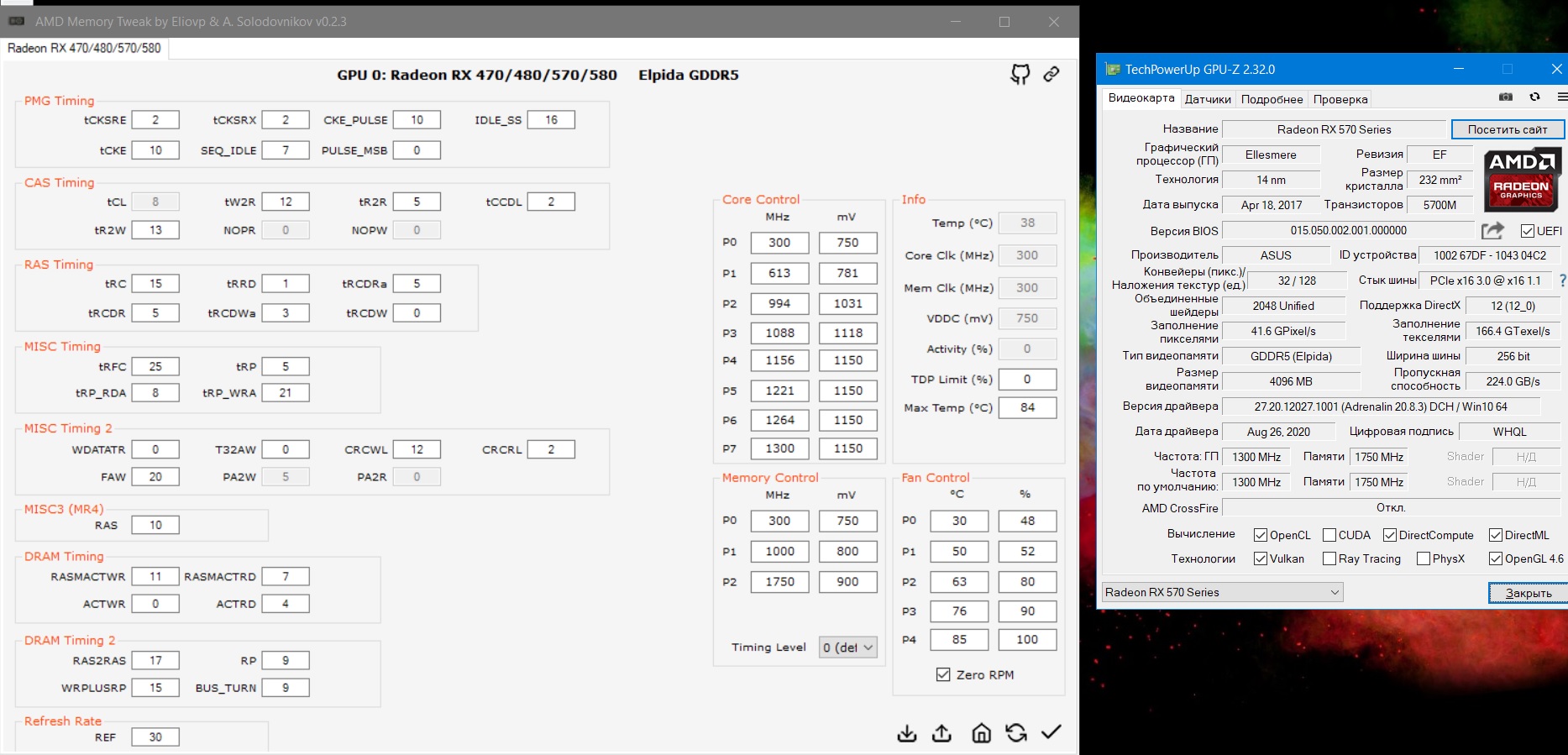1568x755 pixels.
Task: Click the Memory Control P2 MHz field
Action: click(779, 581)
